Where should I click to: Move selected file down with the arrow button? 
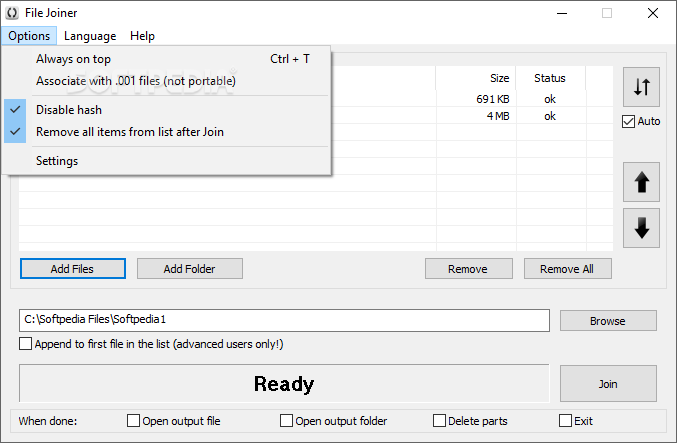pos(641,228)
